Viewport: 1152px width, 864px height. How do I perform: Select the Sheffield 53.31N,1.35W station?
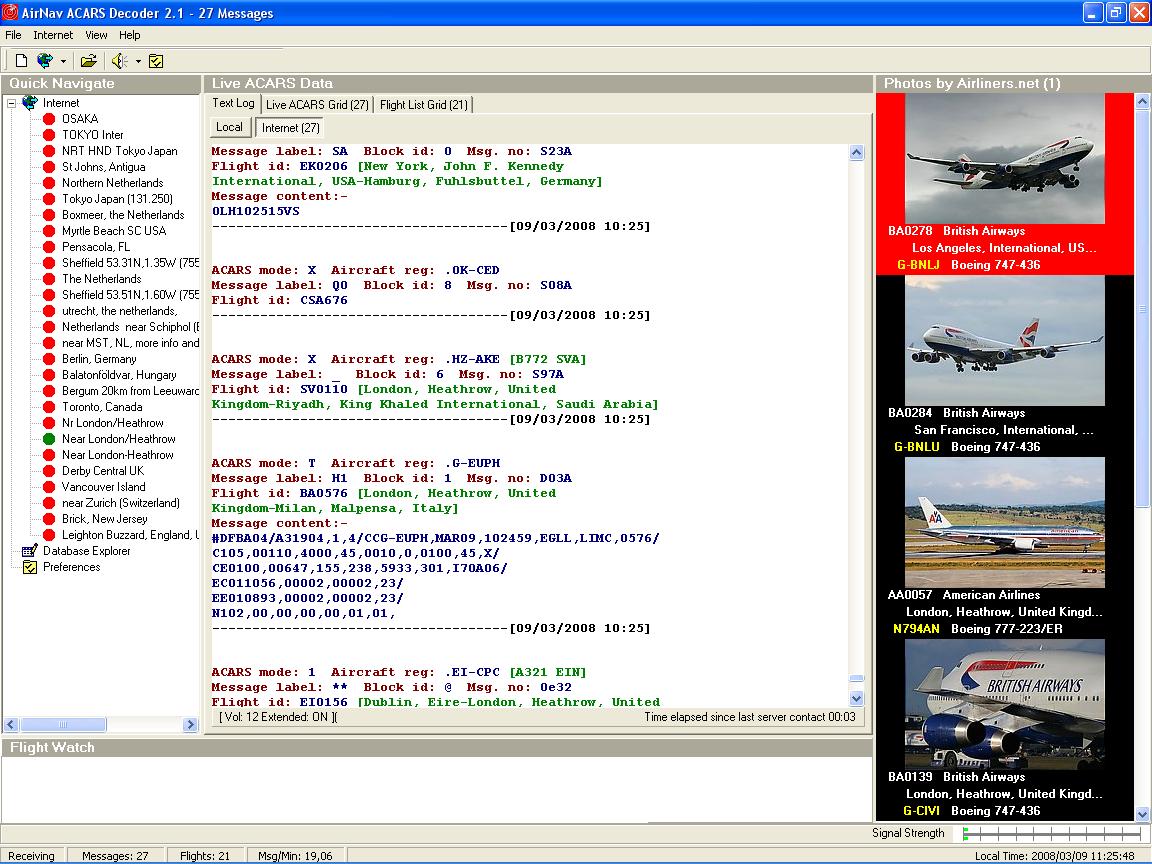(130, 263)
